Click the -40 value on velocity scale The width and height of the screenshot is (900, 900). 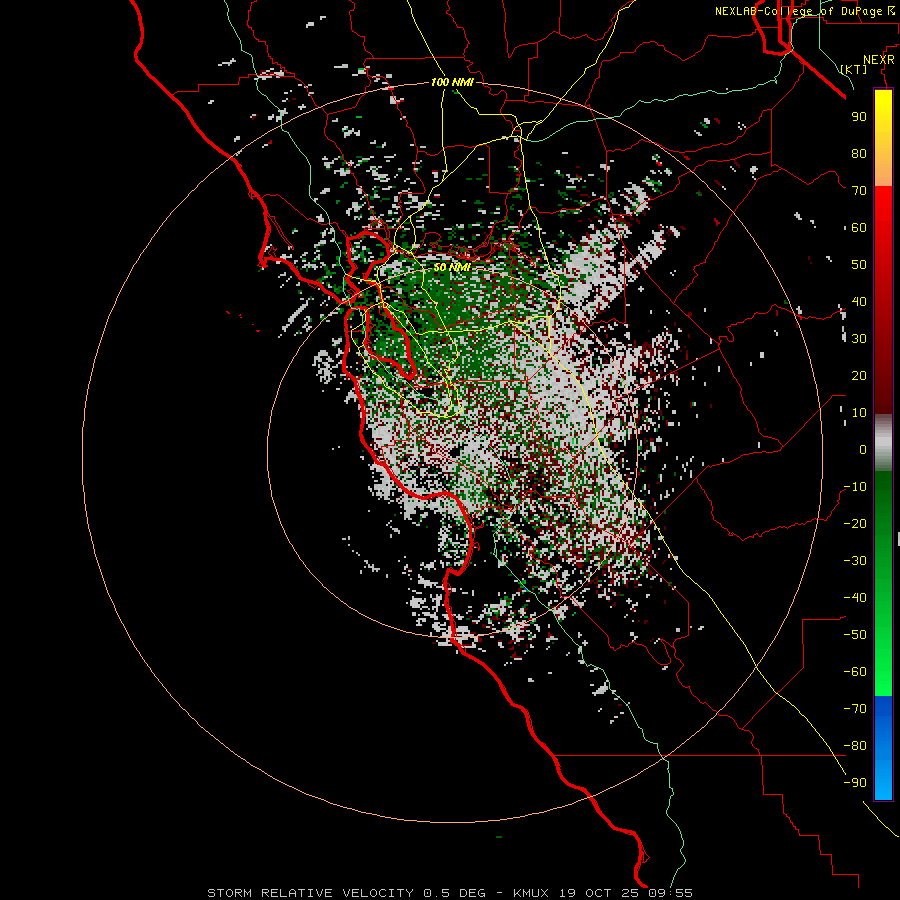855,598
